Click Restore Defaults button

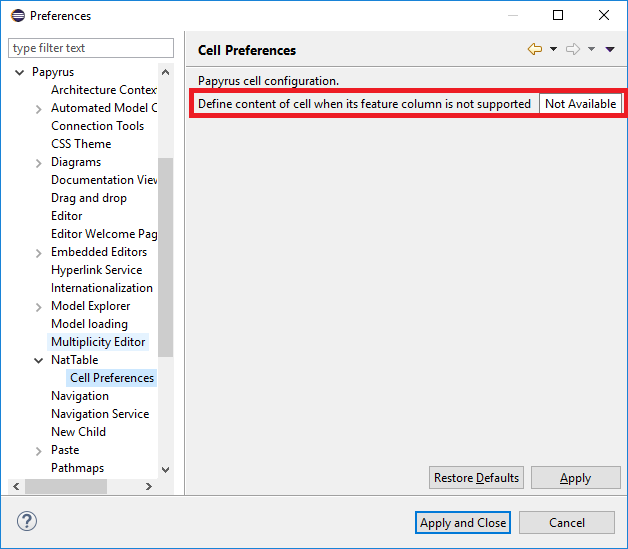click(476, 478)
